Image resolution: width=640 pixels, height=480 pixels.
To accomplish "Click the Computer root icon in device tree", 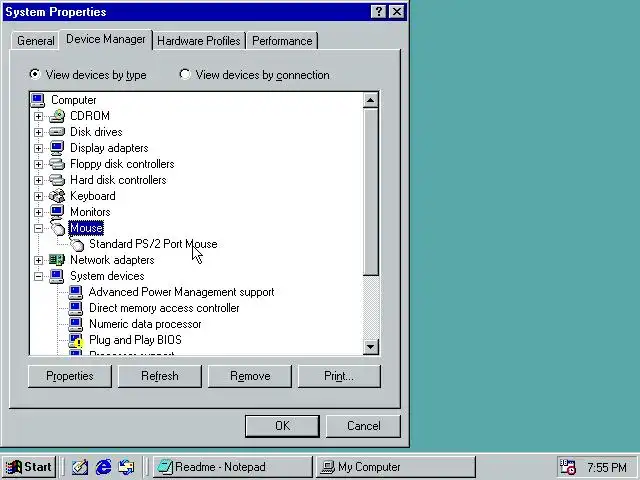I will (x=38, y=100).
